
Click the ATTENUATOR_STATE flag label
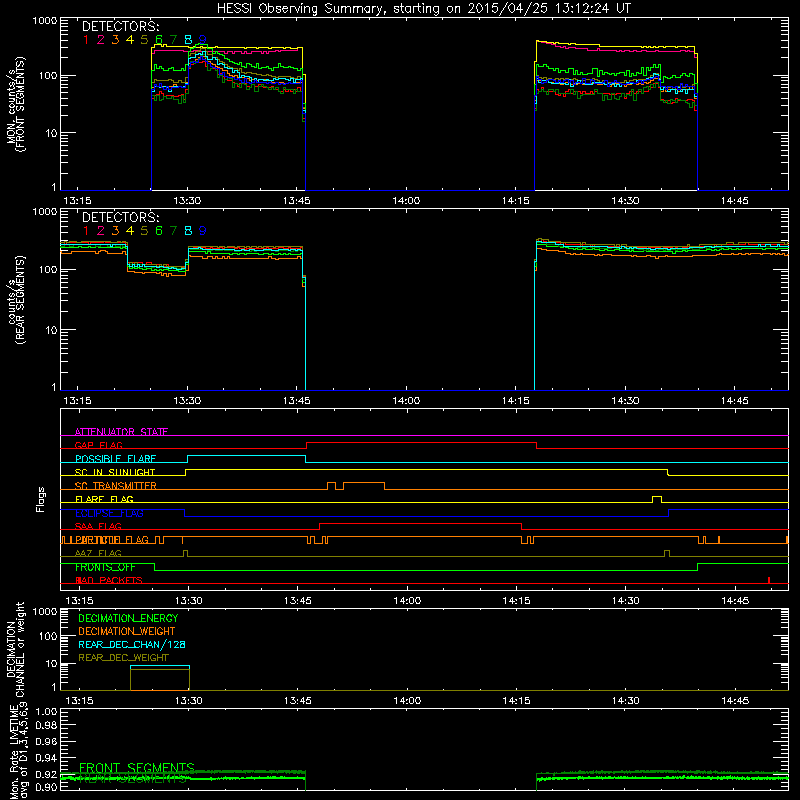[x=121, y=432]
